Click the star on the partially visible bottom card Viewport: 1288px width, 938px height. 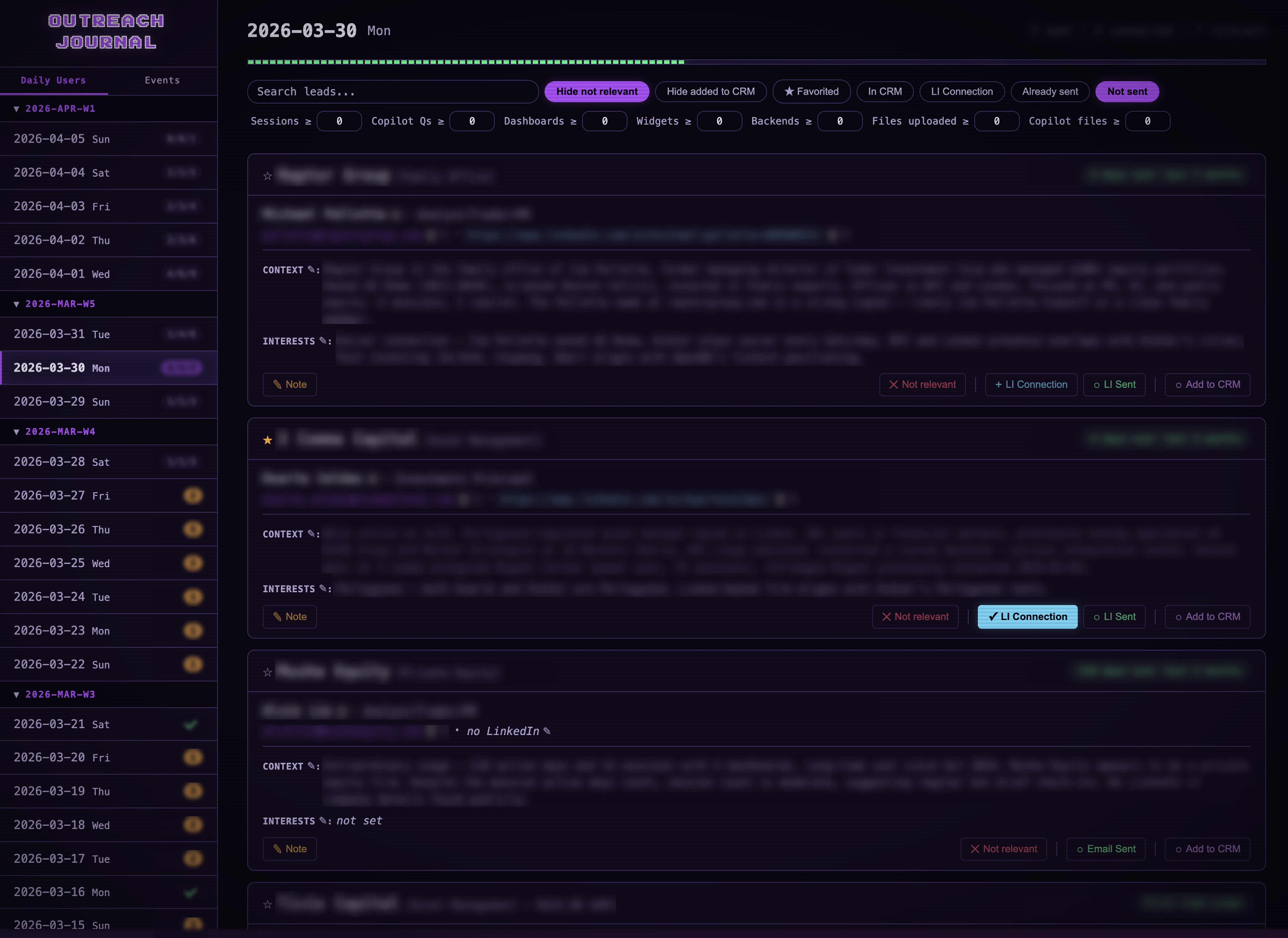pos(267,904)
